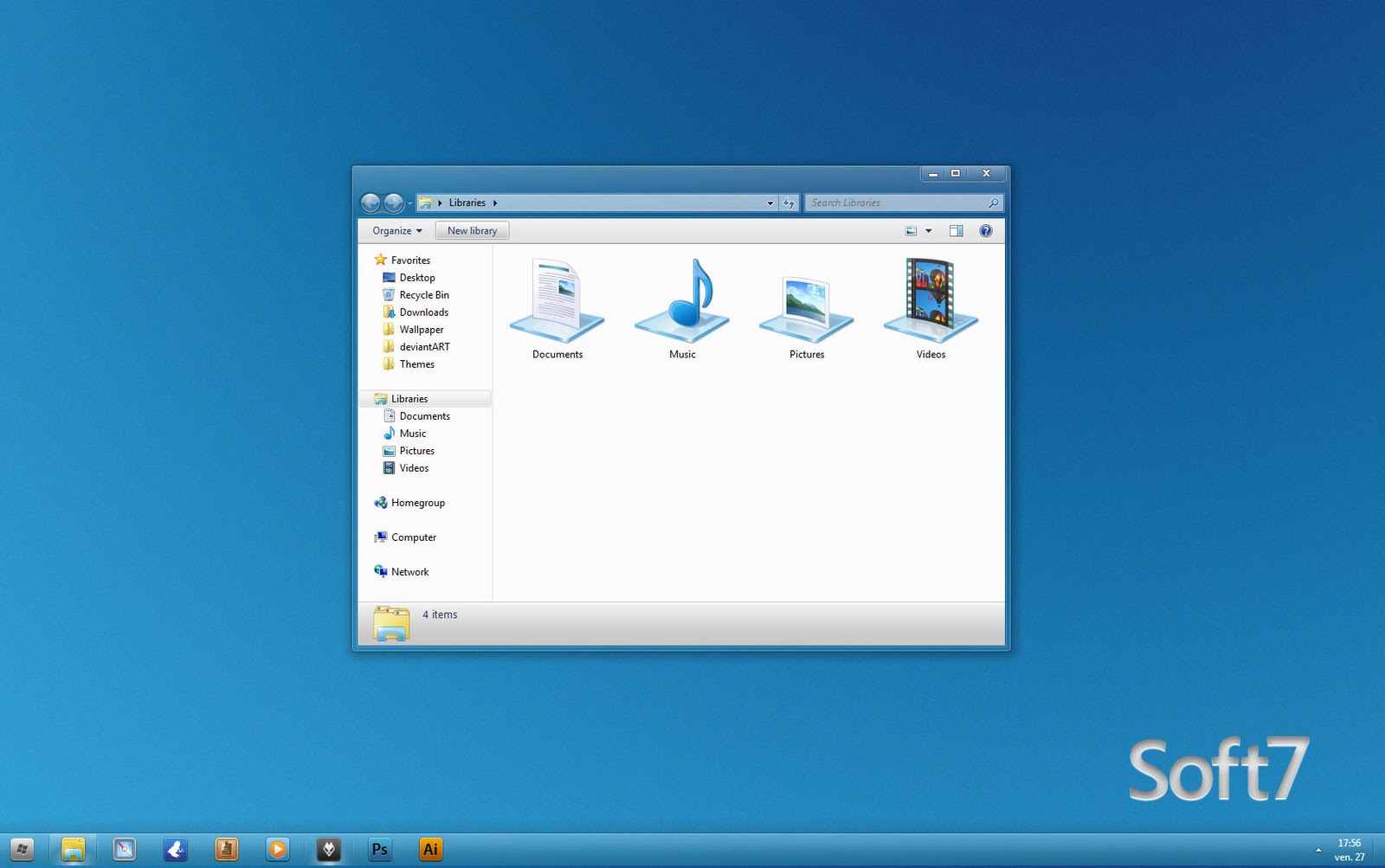Show the Homegroup section
This screenshot has height=868, width=1385.
pos(418,502)
